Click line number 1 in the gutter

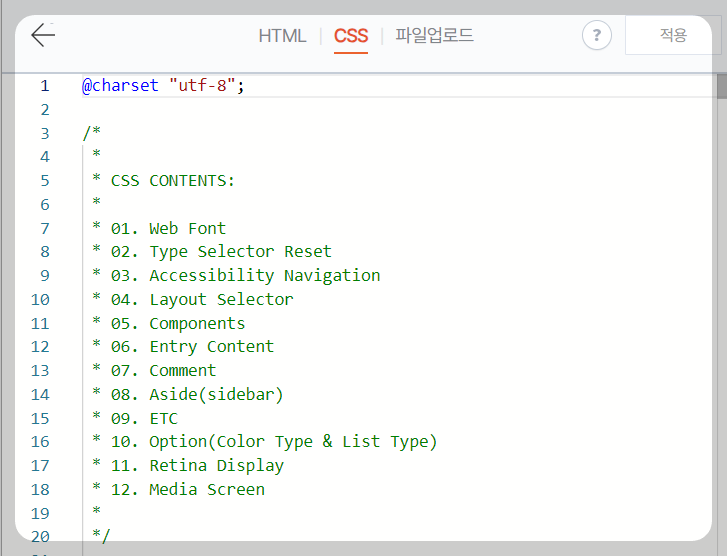45,86
